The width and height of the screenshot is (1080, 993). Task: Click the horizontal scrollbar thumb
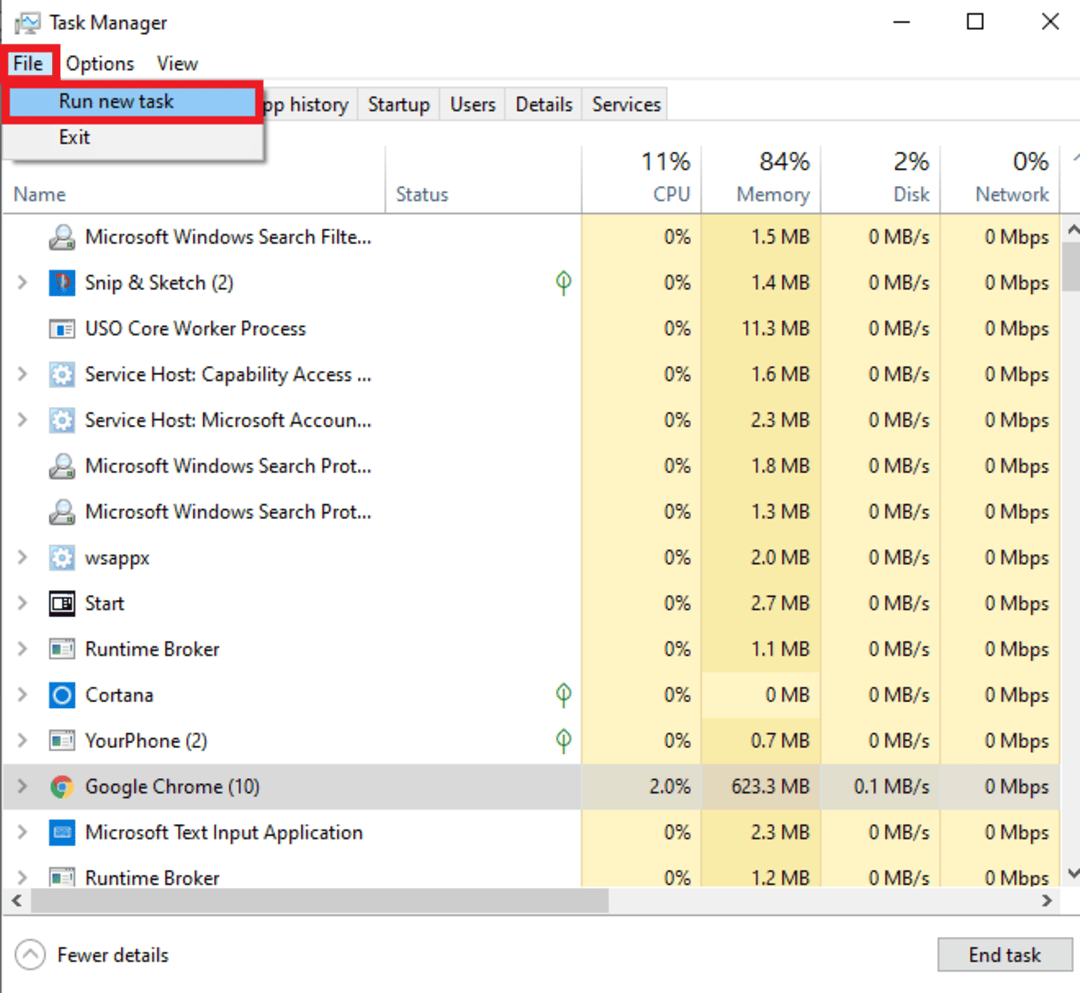pyautogui.click(x=320, y=901)
